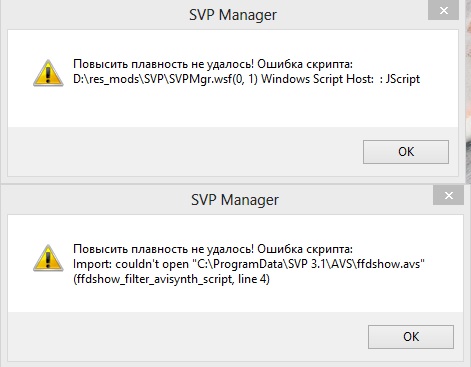Click the SVPMgr.wsf file path text

165,79
